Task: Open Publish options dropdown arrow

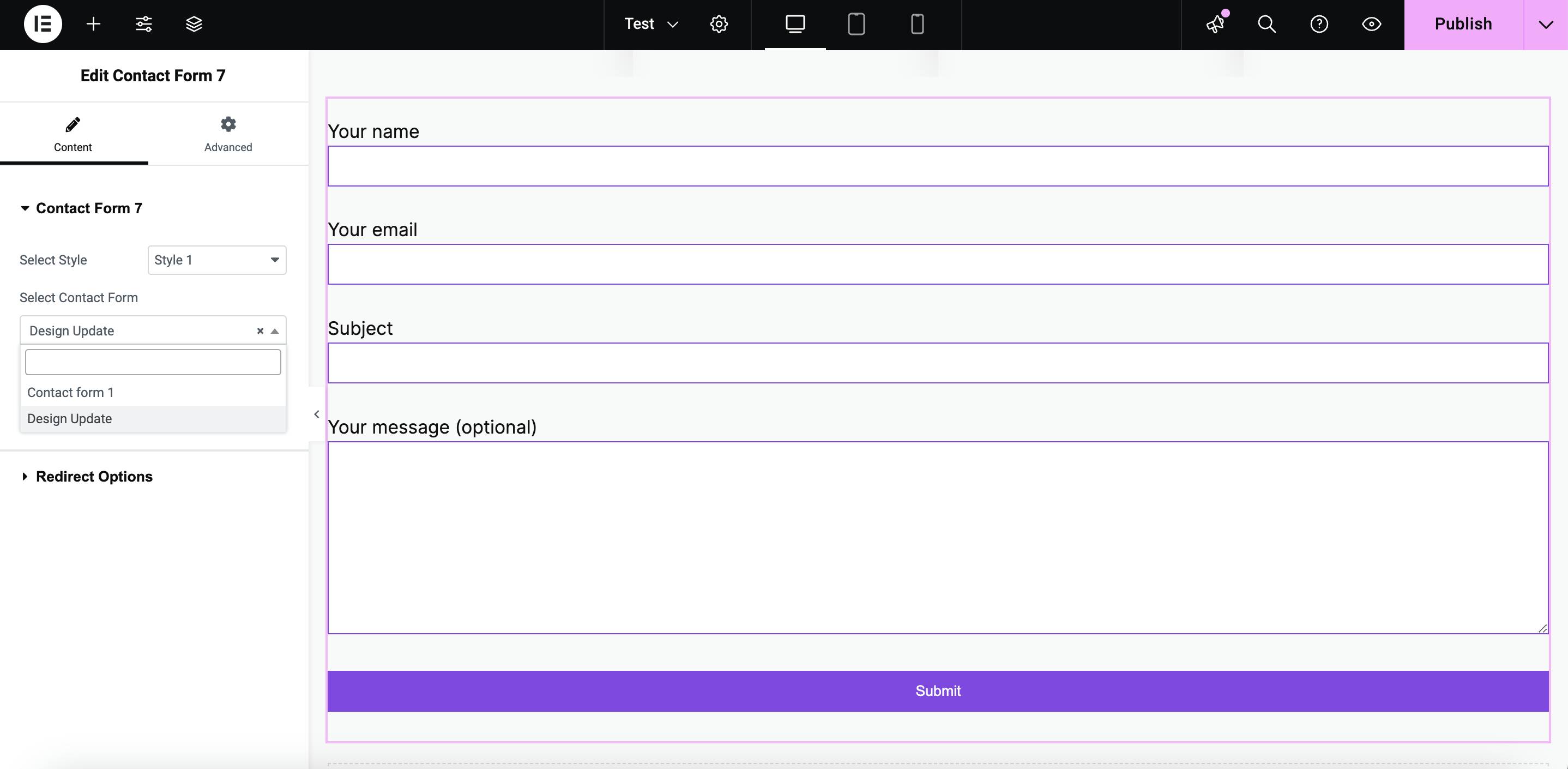Action: [1546, 25]
